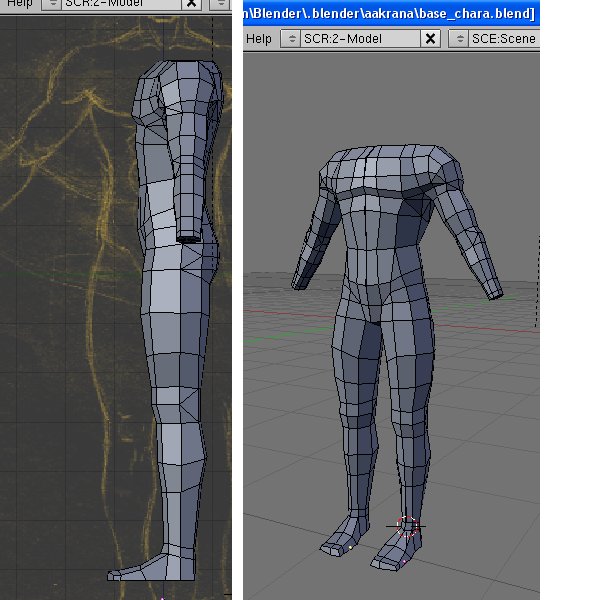
Task: Click the SCR:2-Model screen name field, right window
Action: pos(360,39)
